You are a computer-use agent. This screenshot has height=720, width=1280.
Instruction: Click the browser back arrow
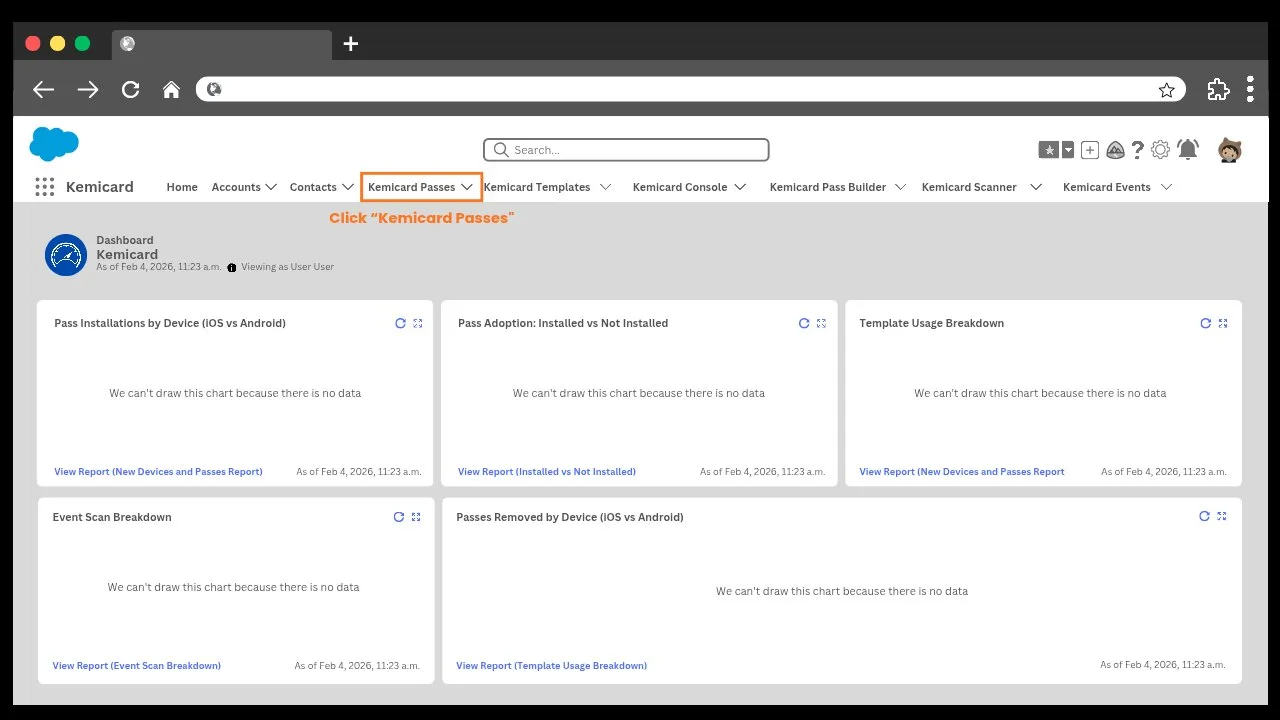point(43,89)
